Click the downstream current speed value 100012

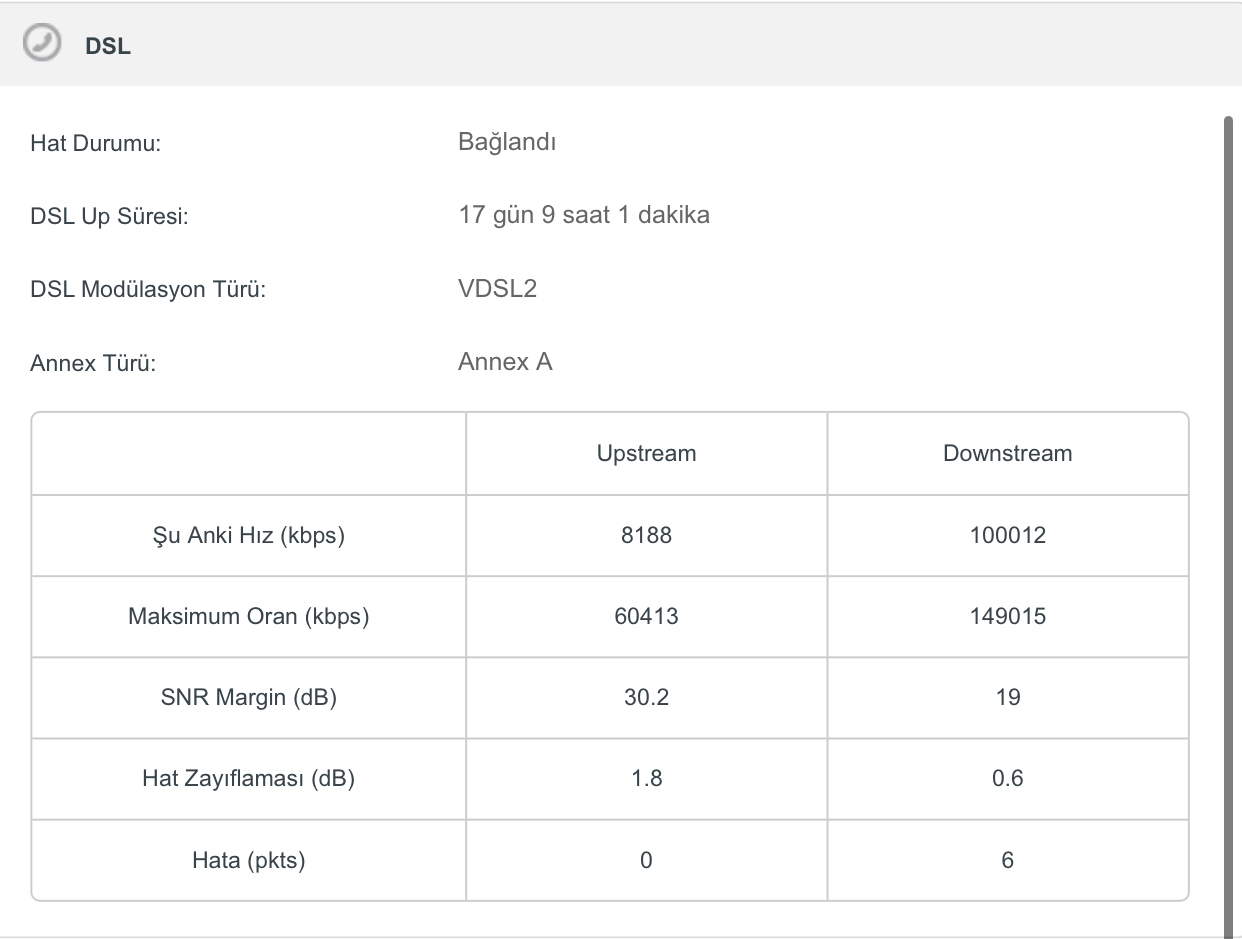(x=1007, y=535)
